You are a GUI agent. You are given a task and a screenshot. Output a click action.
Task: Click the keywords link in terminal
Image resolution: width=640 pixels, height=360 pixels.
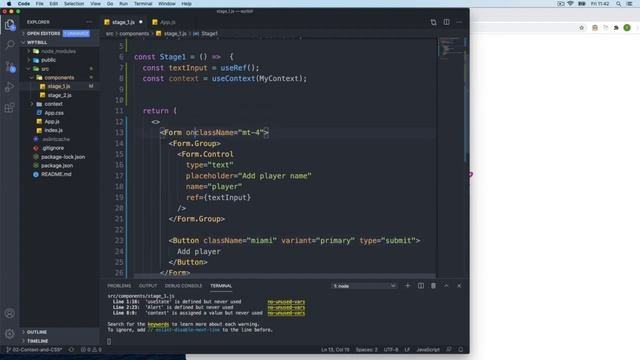[x=158, y=324]
